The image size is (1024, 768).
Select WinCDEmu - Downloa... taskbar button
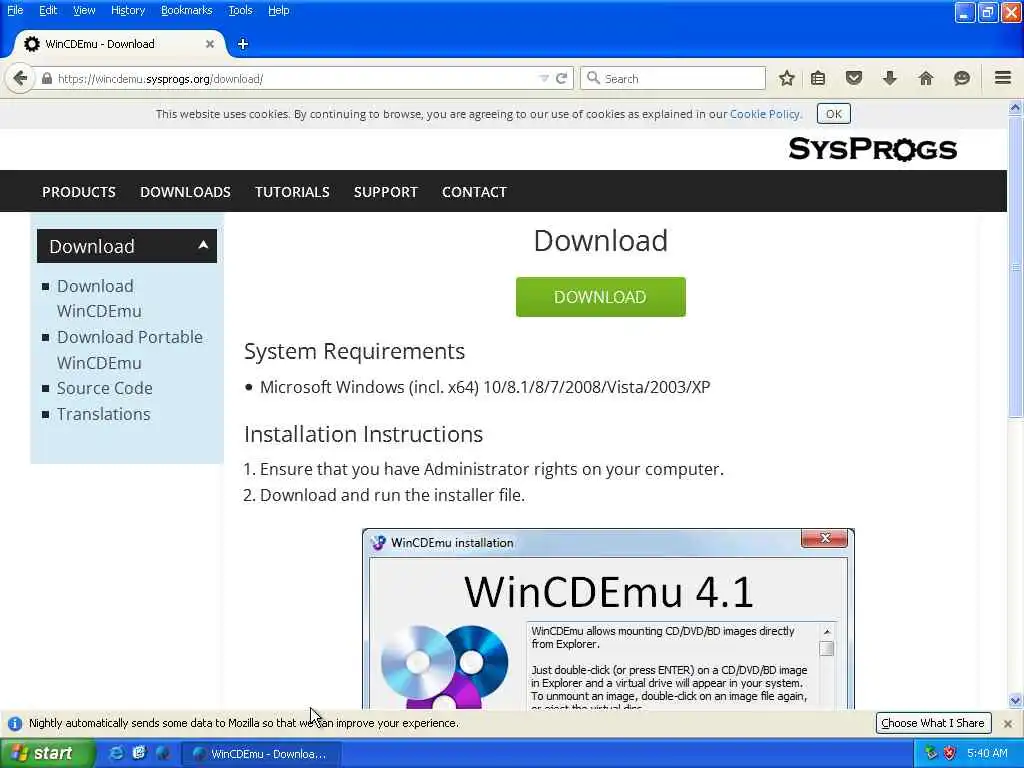260,754
